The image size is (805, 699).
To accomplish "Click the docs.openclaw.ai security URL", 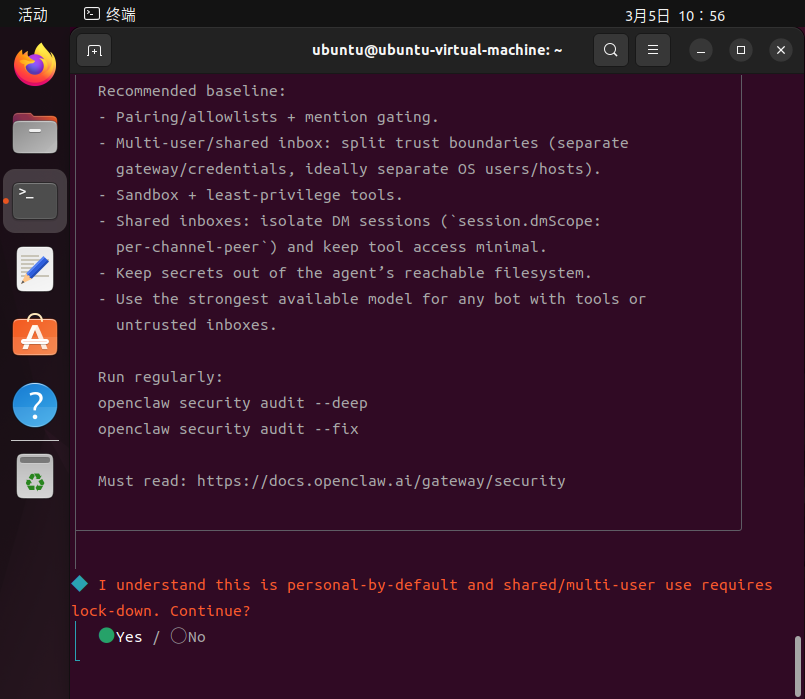I will point(381,481).
